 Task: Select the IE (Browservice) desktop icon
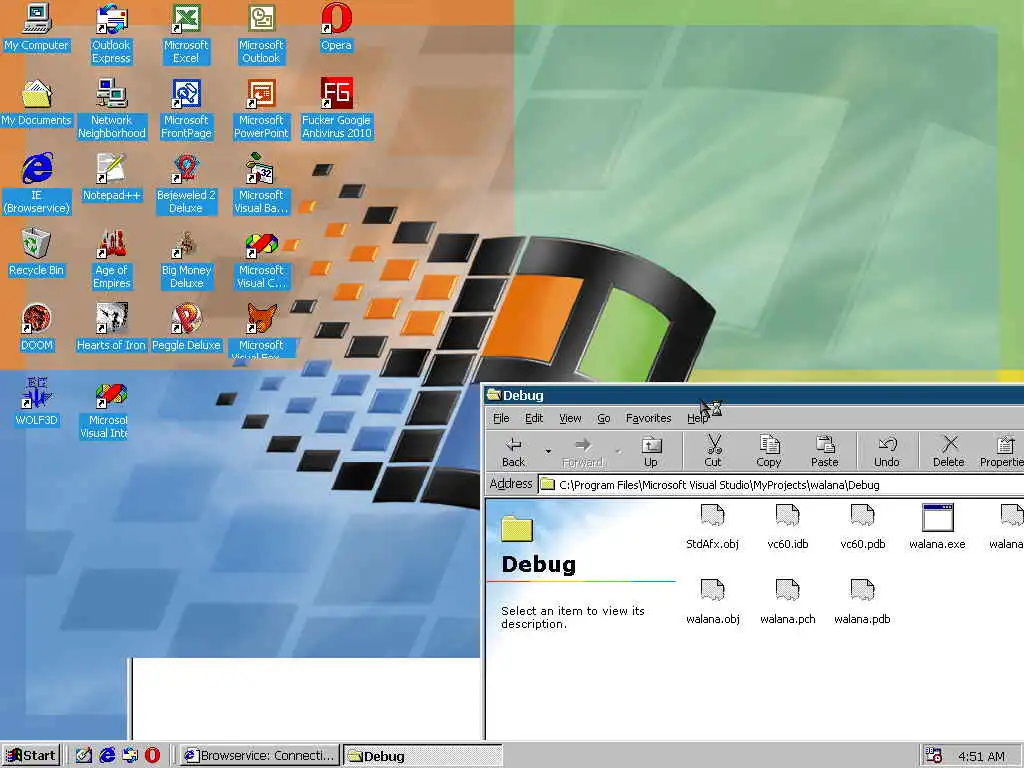point(37,184)
